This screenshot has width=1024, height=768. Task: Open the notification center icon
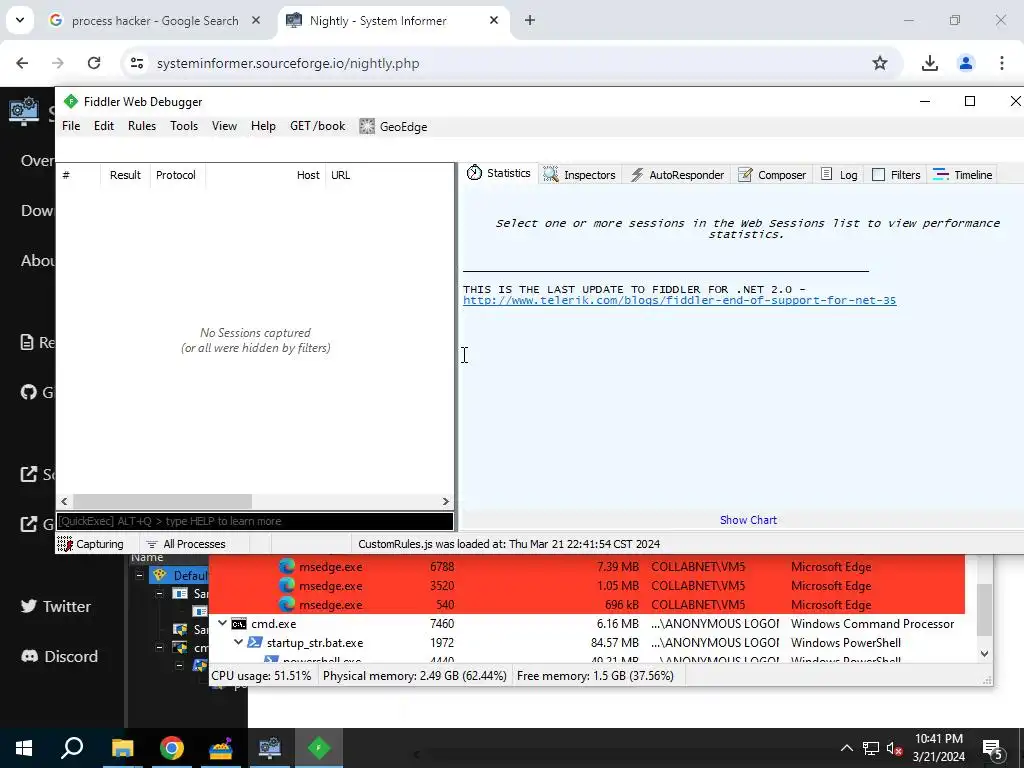(x=993, y=749)
